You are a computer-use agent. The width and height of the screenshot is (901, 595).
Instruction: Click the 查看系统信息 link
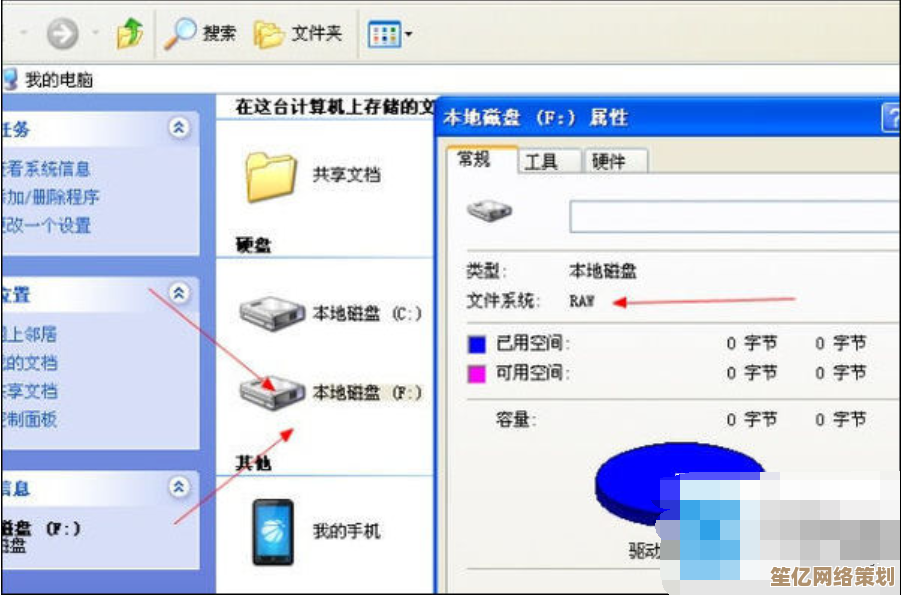pyautogui.click(x=45, y=168)
